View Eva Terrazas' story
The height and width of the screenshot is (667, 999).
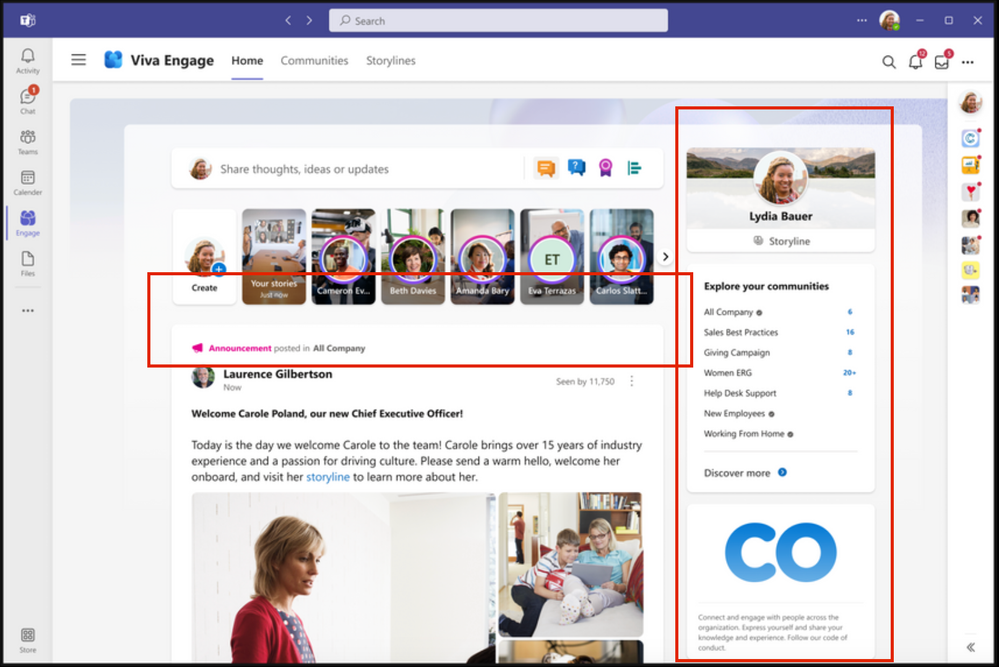coord(552,257)
